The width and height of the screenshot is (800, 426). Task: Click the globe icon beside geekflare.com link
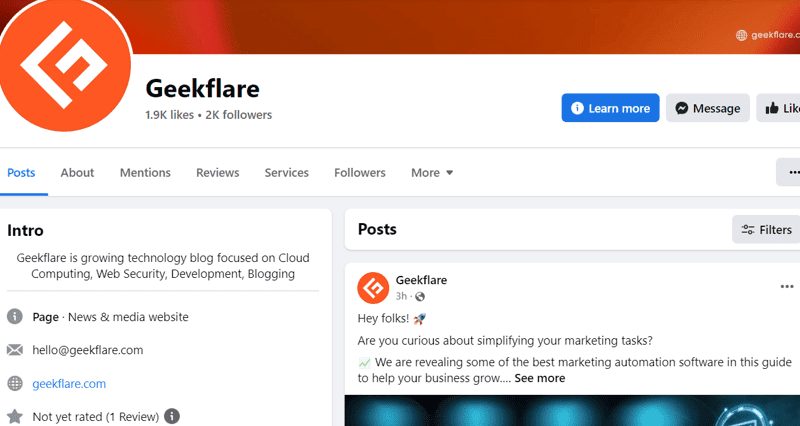pos(15,384)
